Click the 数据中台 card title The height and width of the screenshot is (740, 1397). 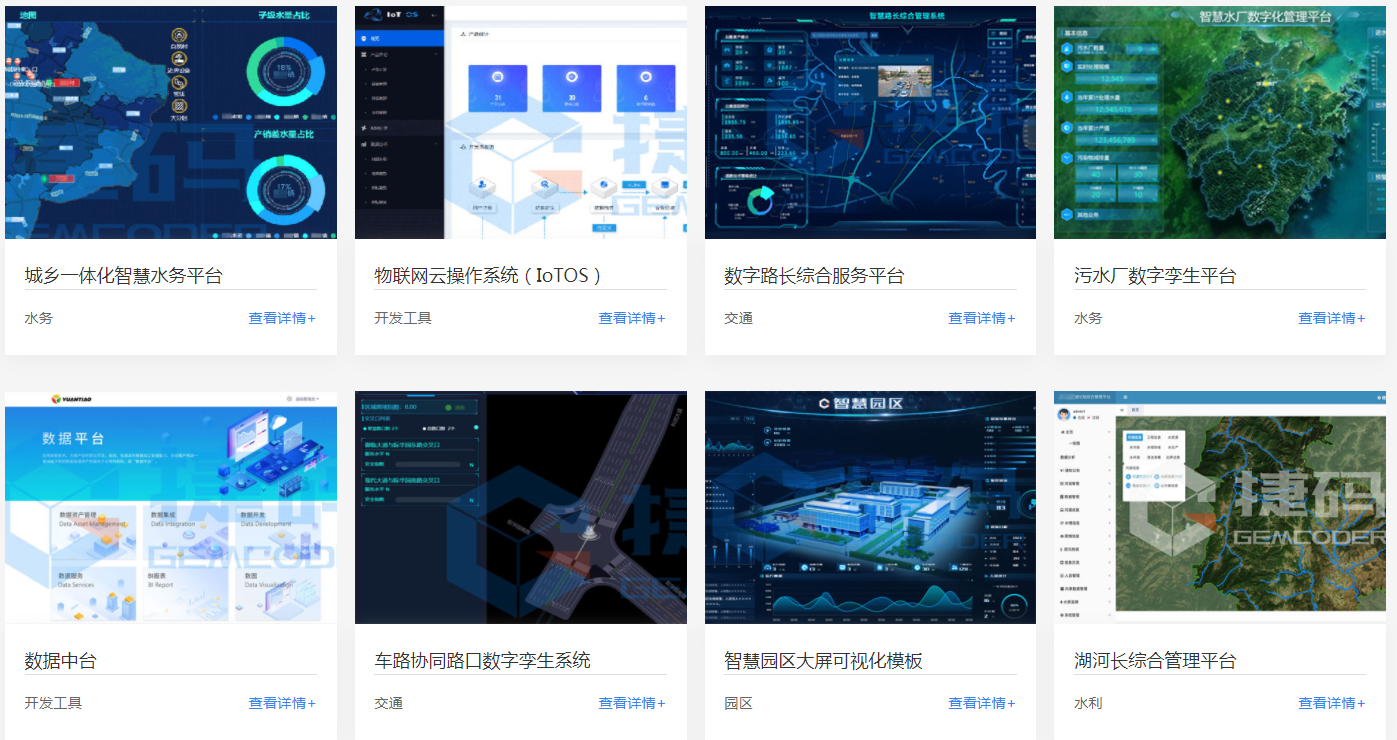61,661
